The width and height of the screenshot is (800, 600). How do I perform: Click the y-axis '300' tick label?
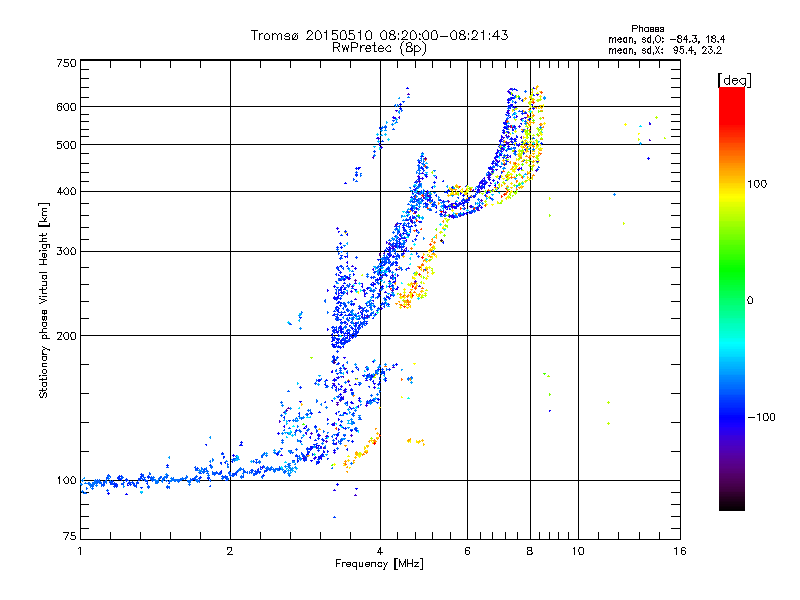click(66, 252)
